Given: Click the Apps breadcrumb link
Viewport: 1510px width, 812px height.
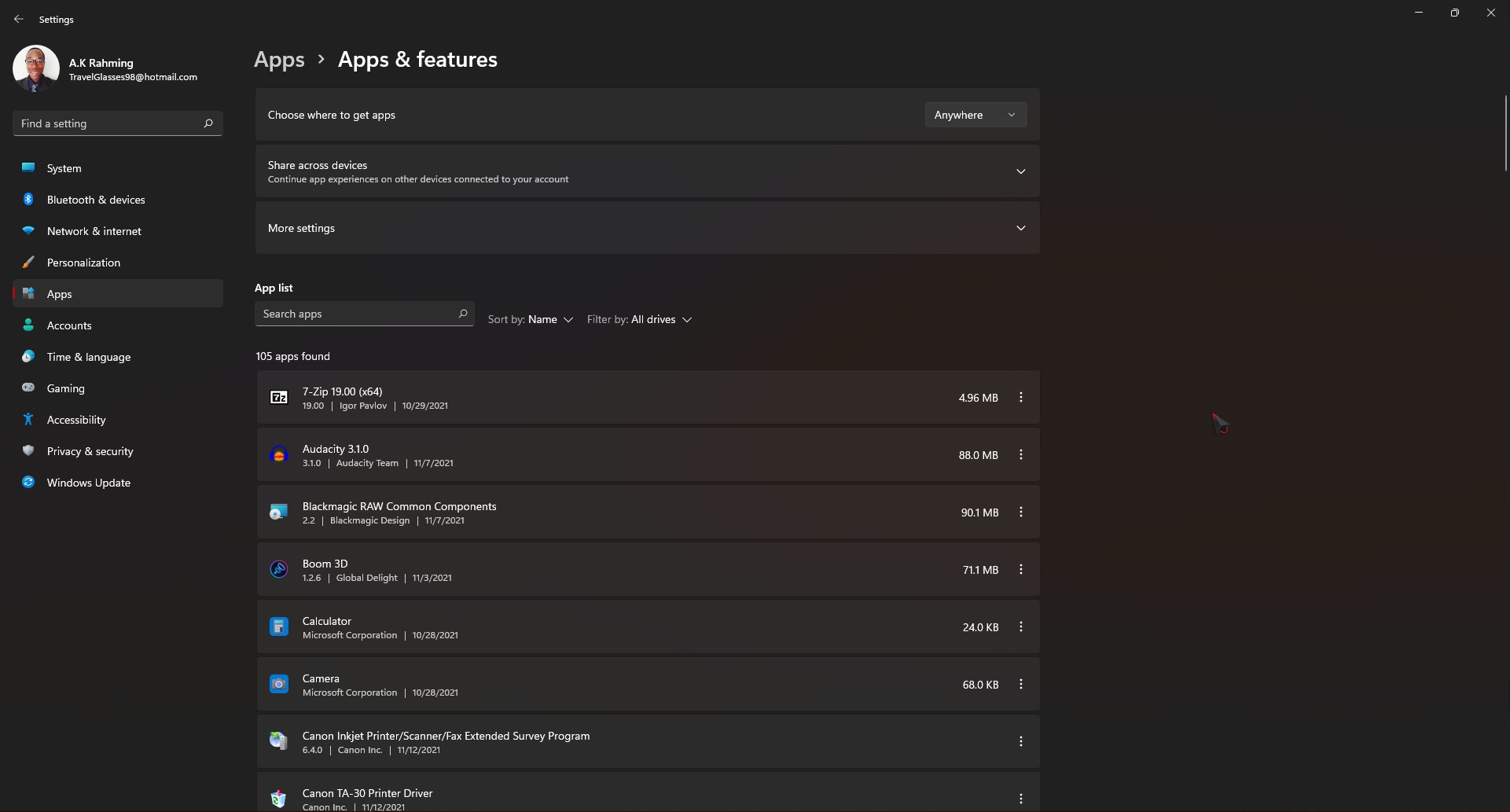Looking at the screenshot, I should click(279, 60).
